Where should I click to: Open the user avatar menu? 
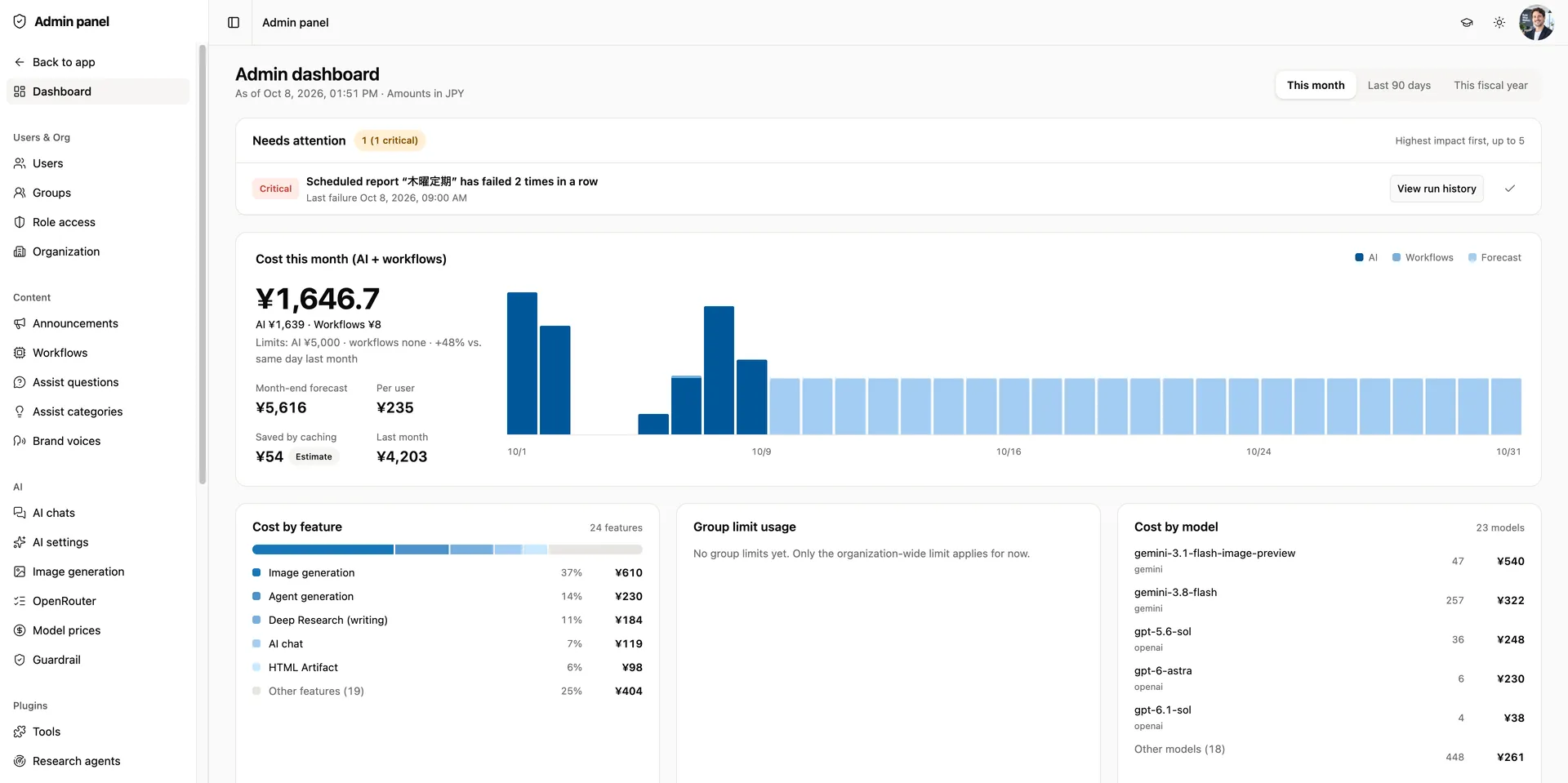point(1536,23)
